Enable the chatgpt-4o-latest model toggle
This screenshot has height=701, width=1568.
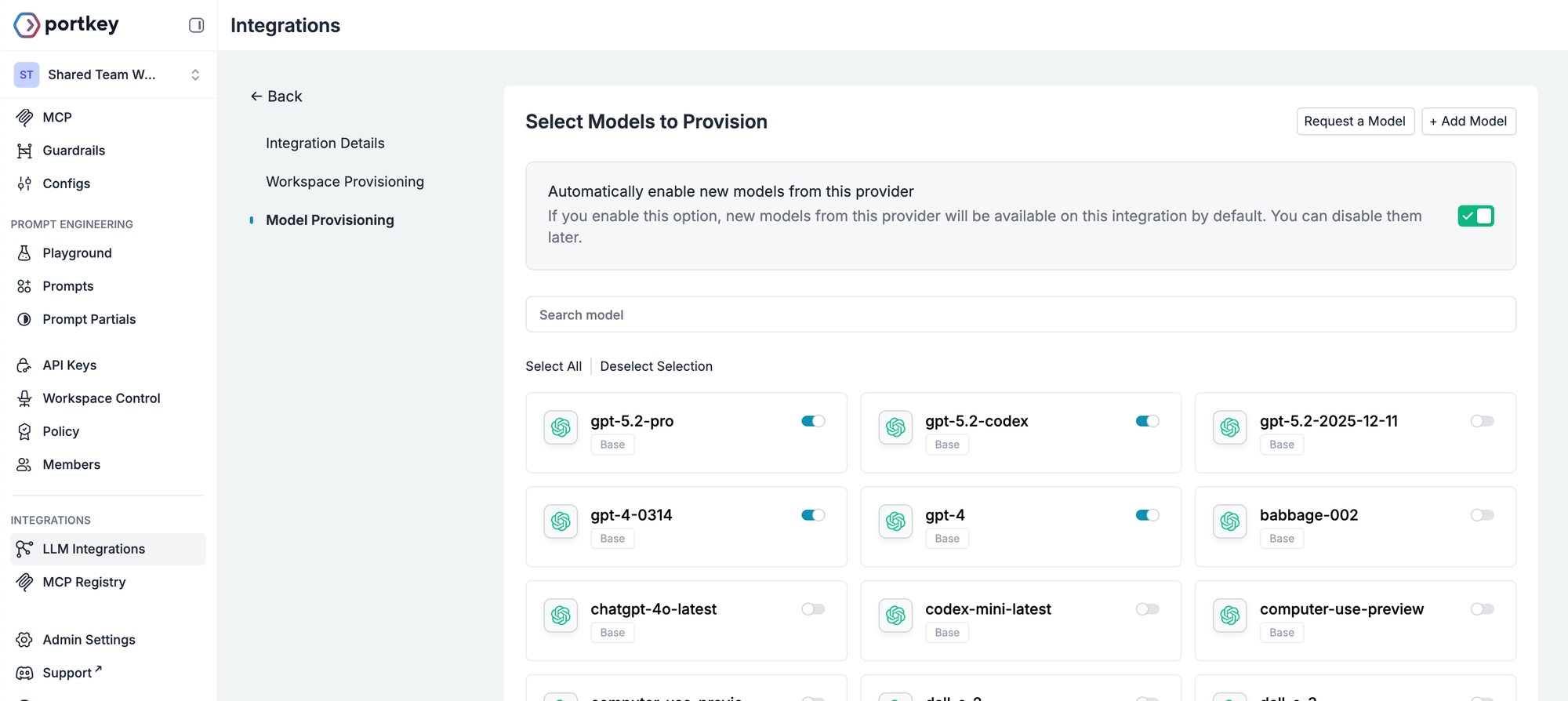coord(813,609)
